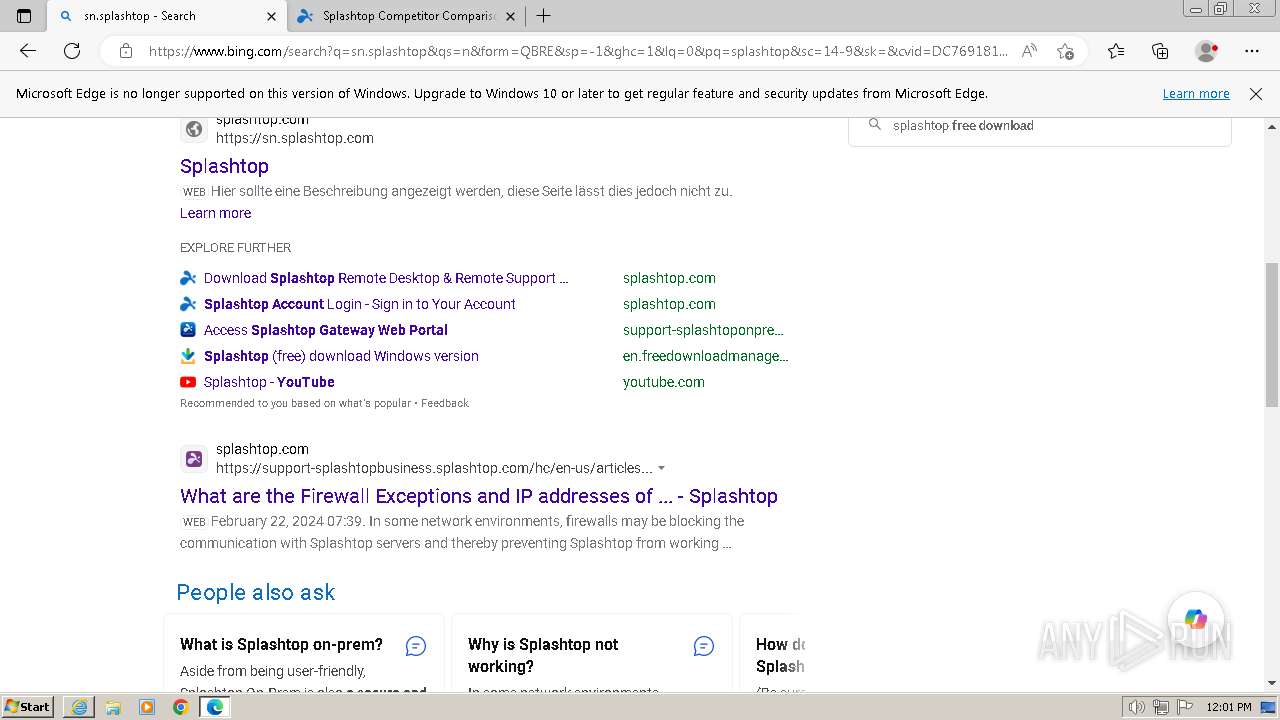The height and width of the screenshot is (720, 1280).
Task: Click the browser Back arrow
Action: [x=28, y=51]
